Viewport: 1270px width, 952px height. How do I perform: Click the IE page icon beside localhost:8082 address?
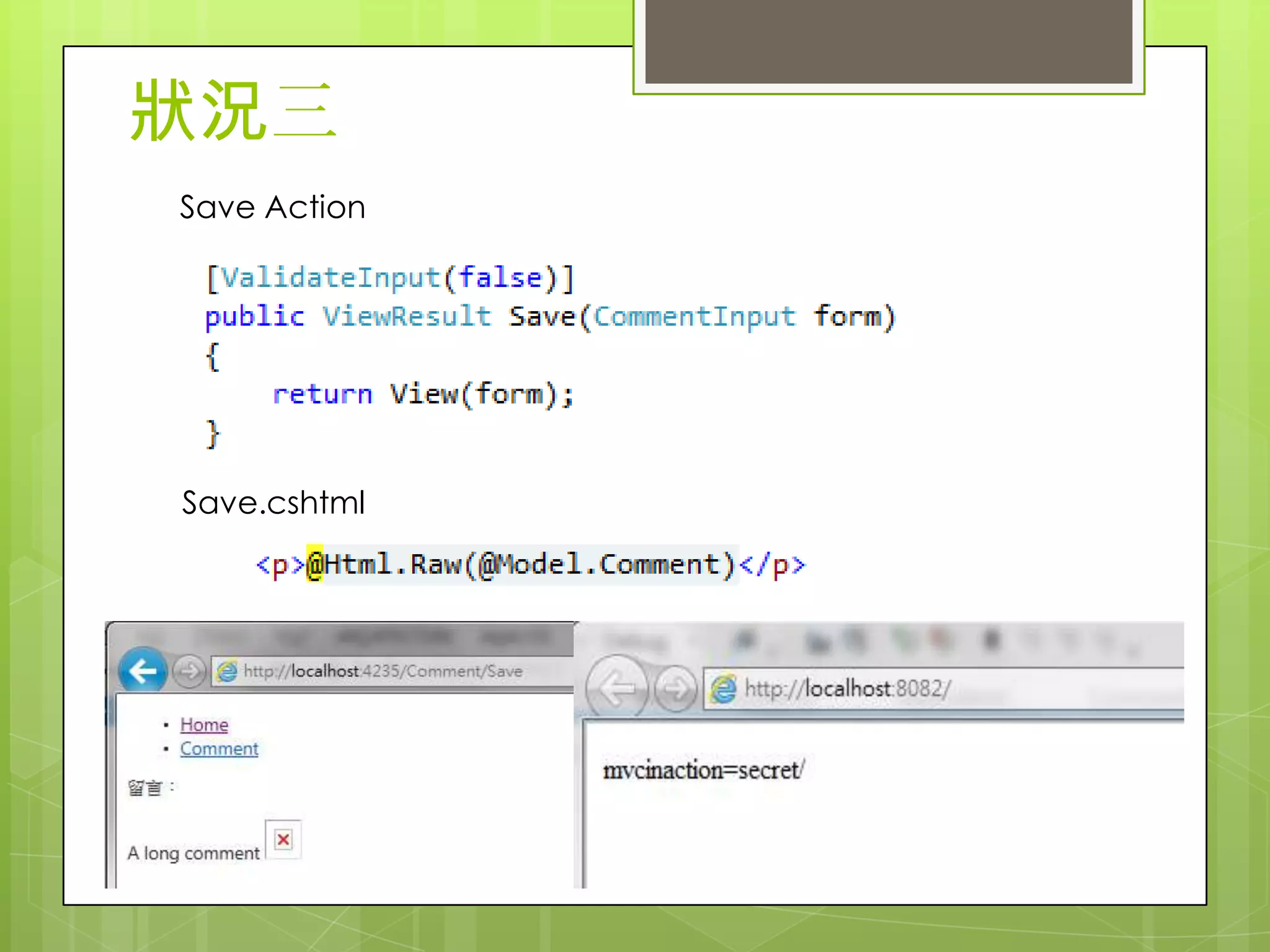click(x=723, y=689)
